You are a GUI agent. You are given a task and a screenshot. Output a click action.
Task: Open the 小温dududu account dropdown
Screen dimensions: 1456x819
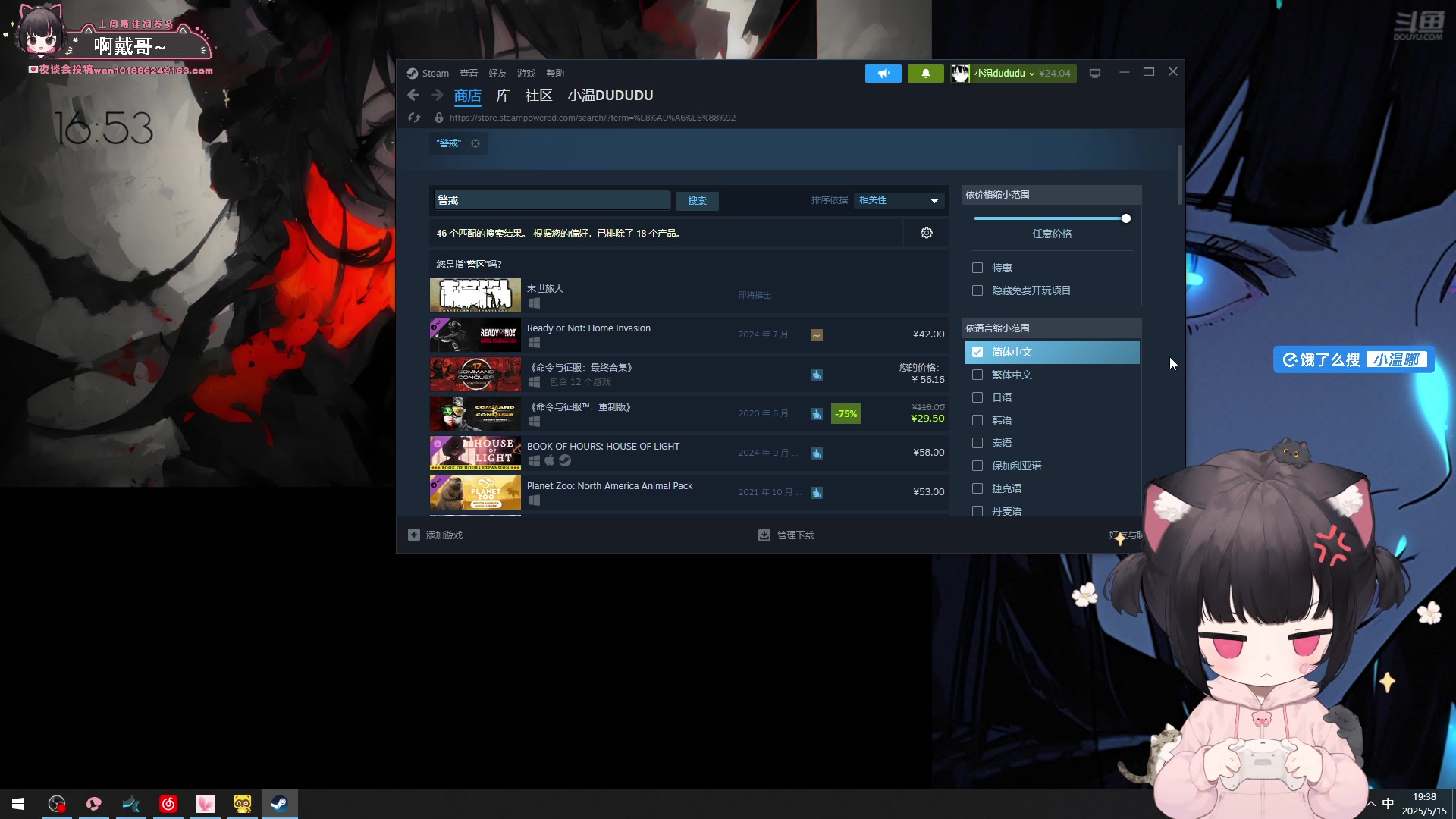pyautogui.click(x=1004, y=74)
